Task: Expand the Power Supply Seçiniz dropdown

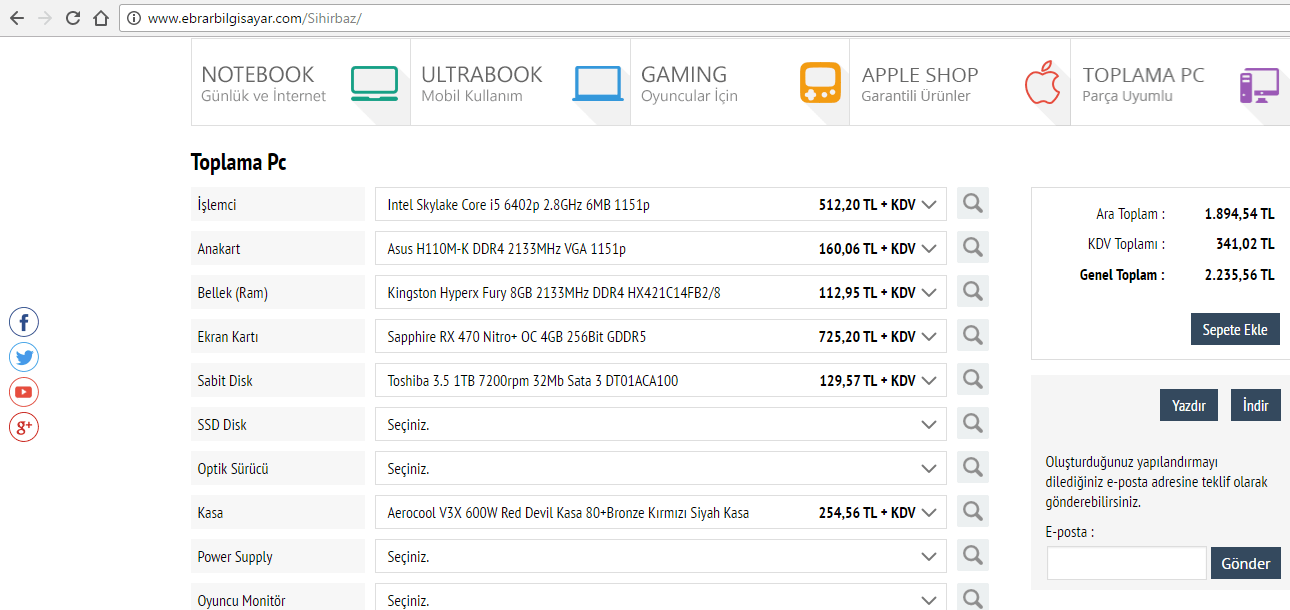Action: [661, 557]
